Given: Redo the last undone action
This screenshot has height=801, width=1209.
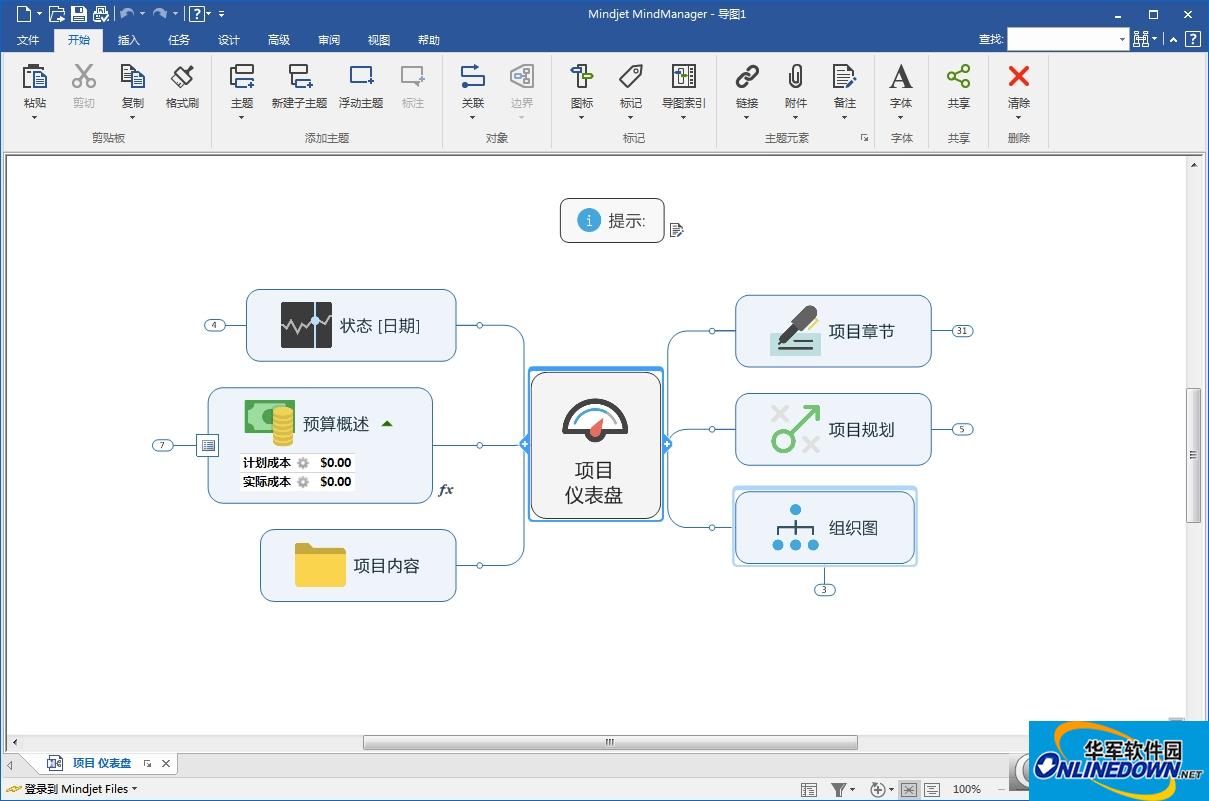Looking at the screenshot, I should (160, 14).
